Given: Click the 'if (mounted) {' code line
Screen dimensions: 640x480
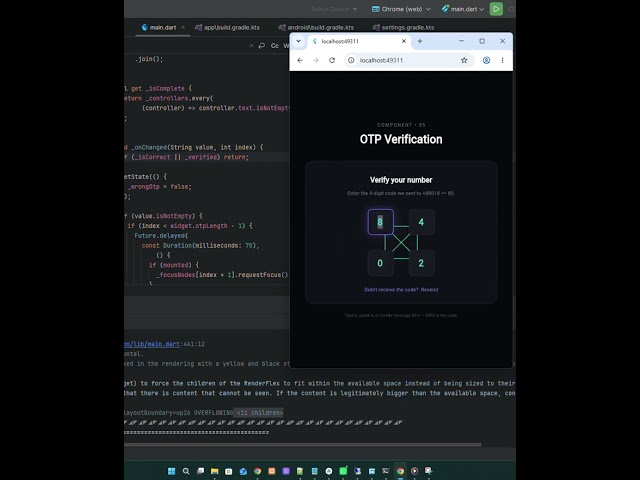Looking at the screenshot, I should tap(174, 265).
